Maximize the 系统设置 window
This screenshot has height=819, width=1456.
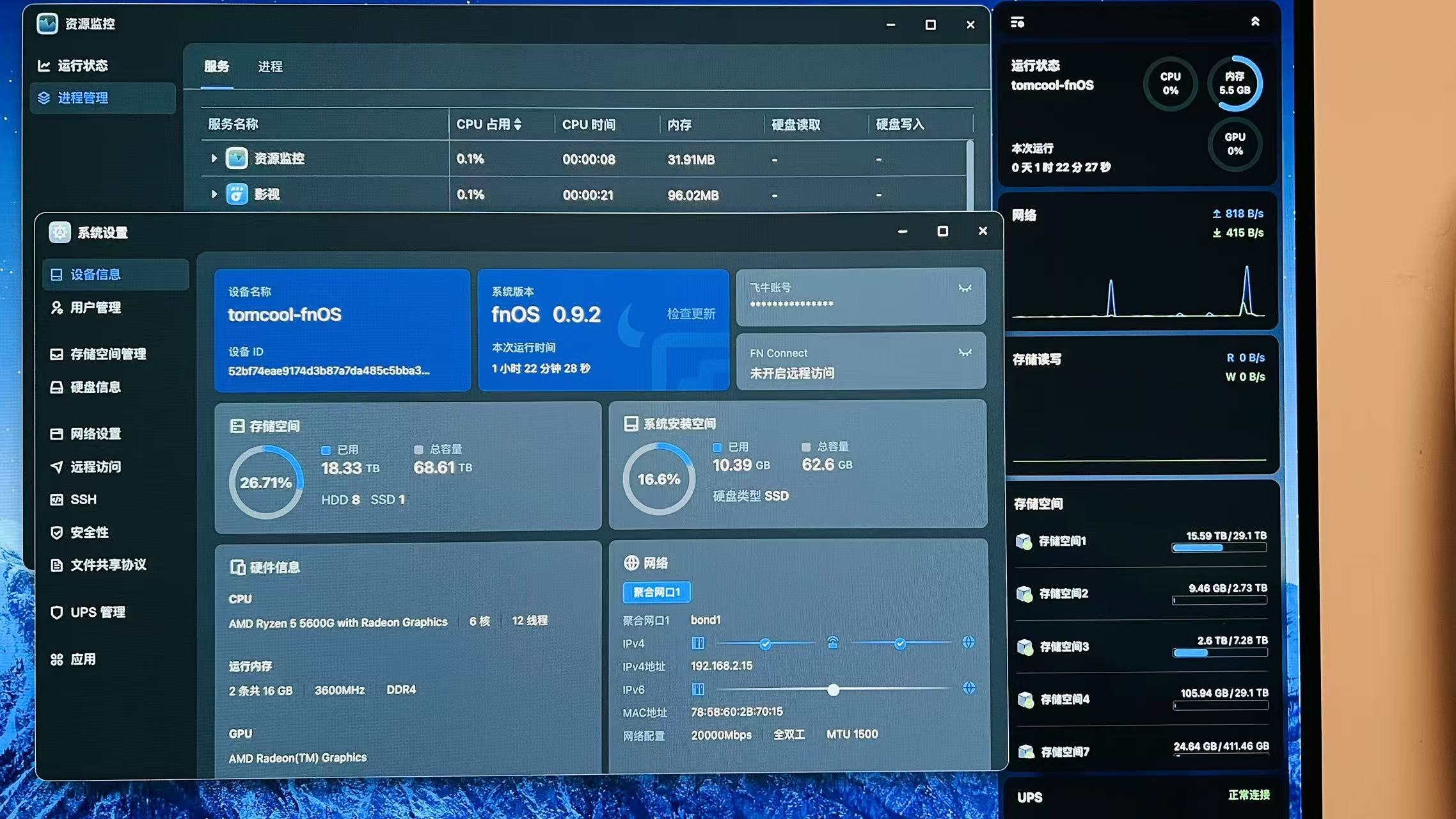click(x=942, y=231)
